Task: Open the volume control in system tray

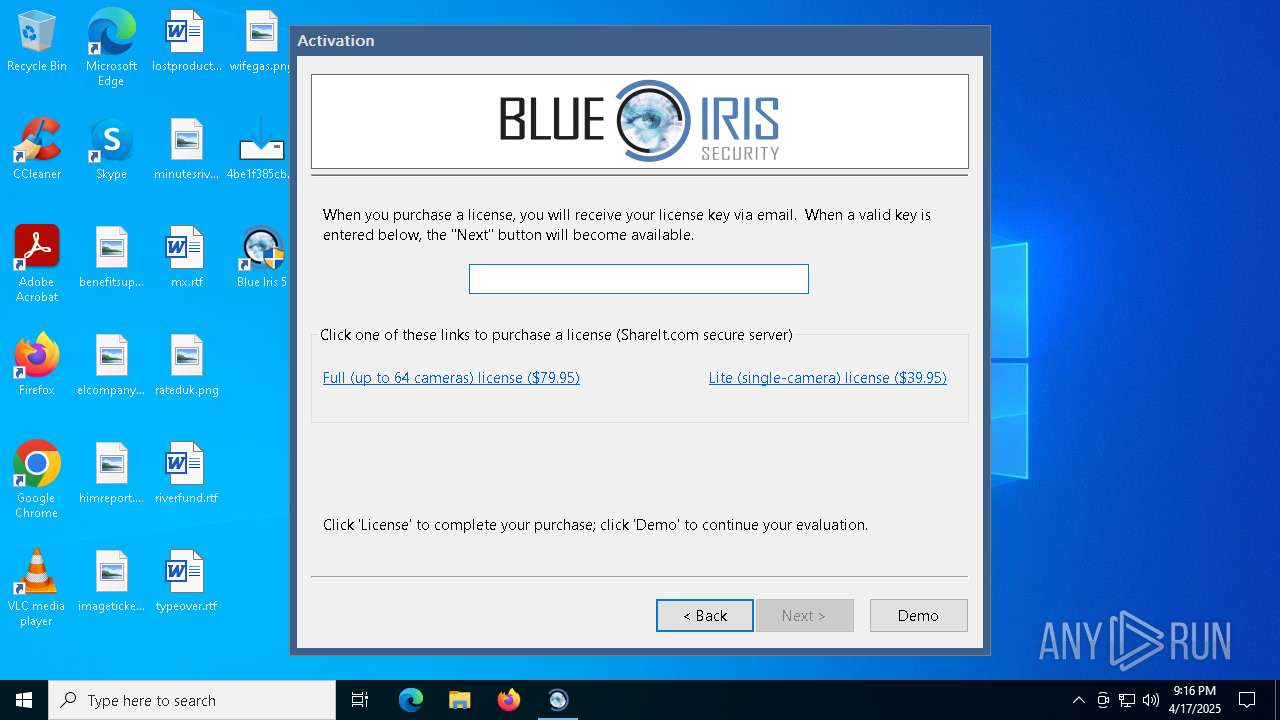Action: (x=1151, y=700)
